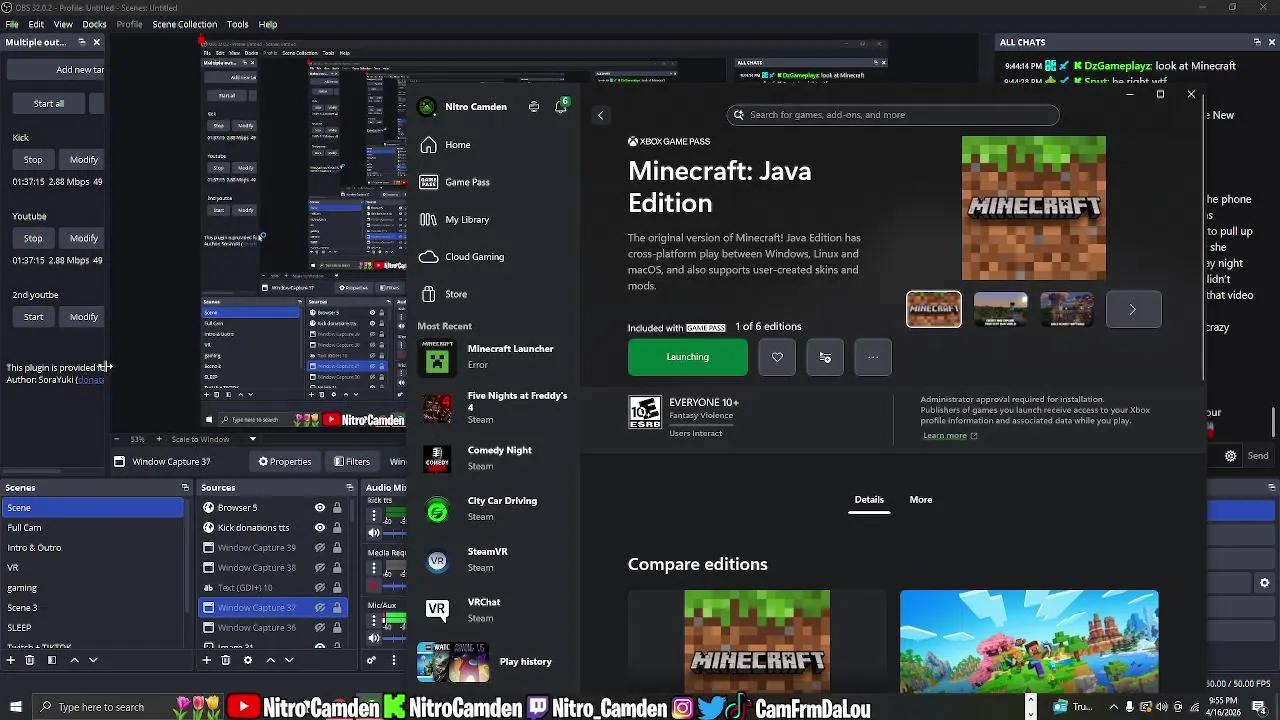Add a new scene with plus icon

[x=11, y=660]
